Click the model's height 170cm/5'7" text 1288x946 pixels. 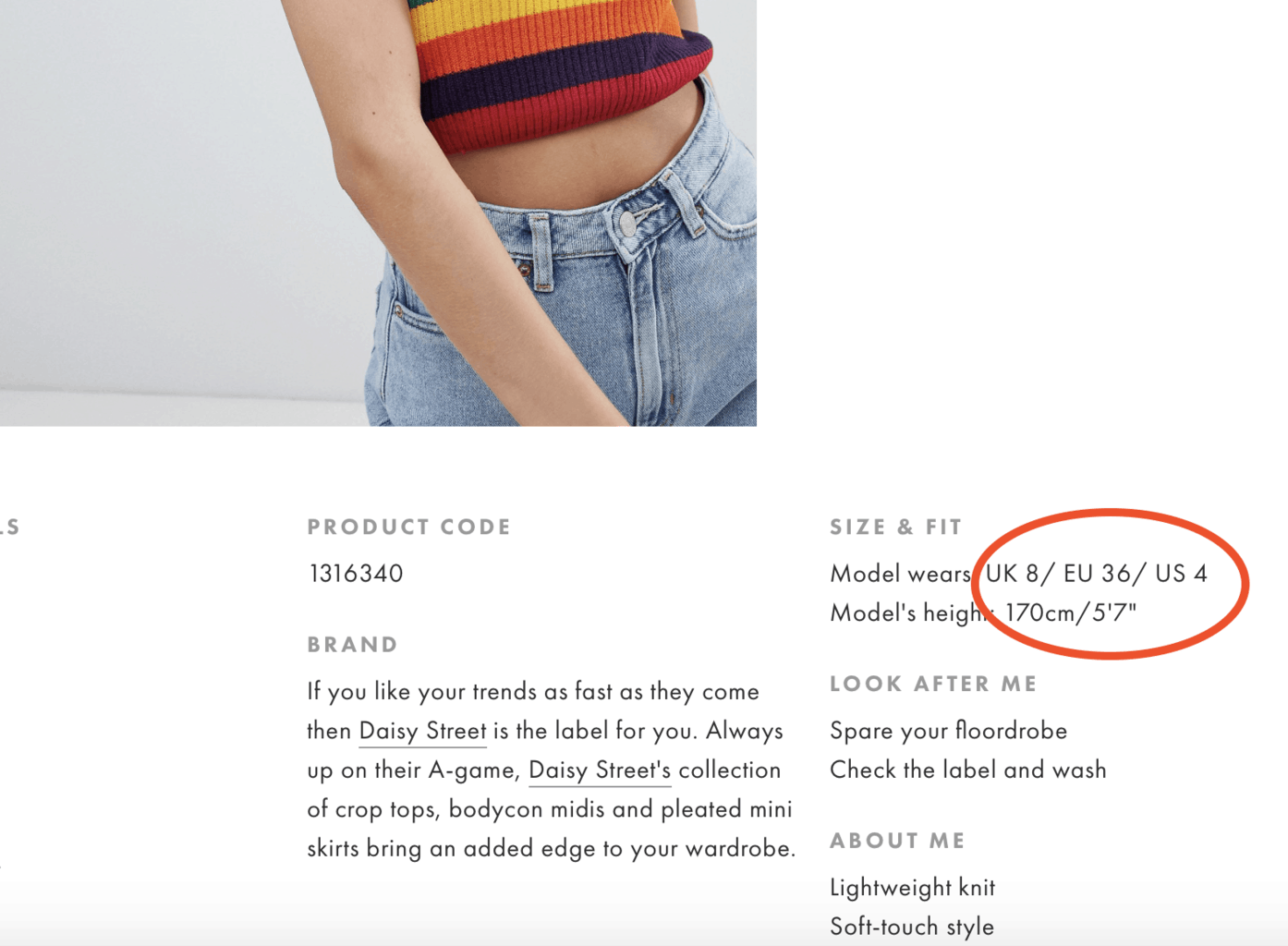coord(1071,612)
